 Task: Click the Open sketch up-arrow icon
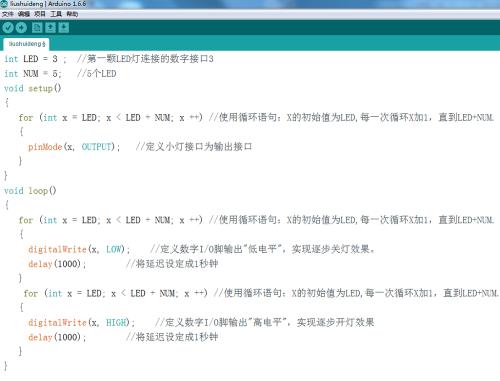click(x=50, y=28)
